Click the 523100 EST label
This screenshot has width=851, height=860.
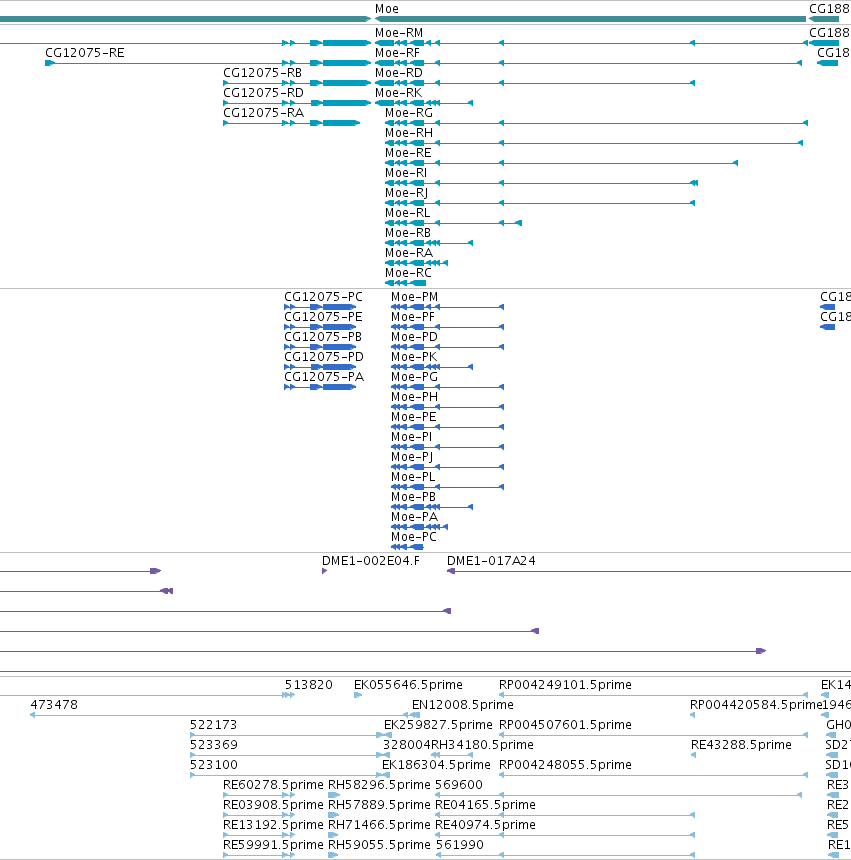tap(214, 765)
